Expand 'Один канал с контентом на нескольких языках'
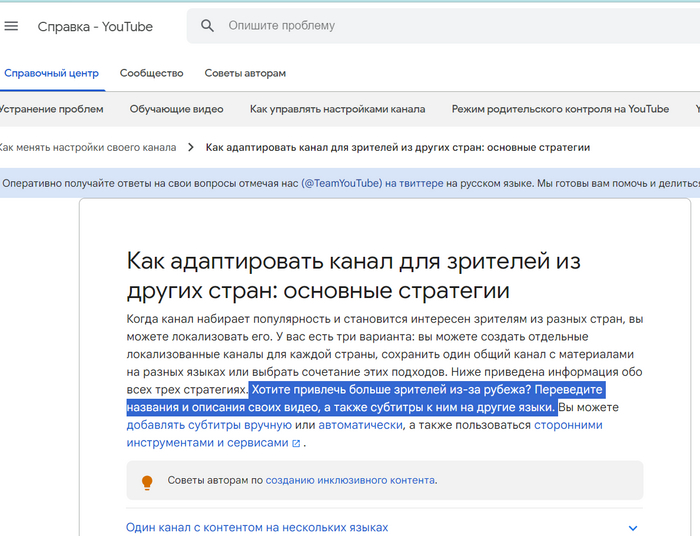Screen dimensions: 700x536 257,527
